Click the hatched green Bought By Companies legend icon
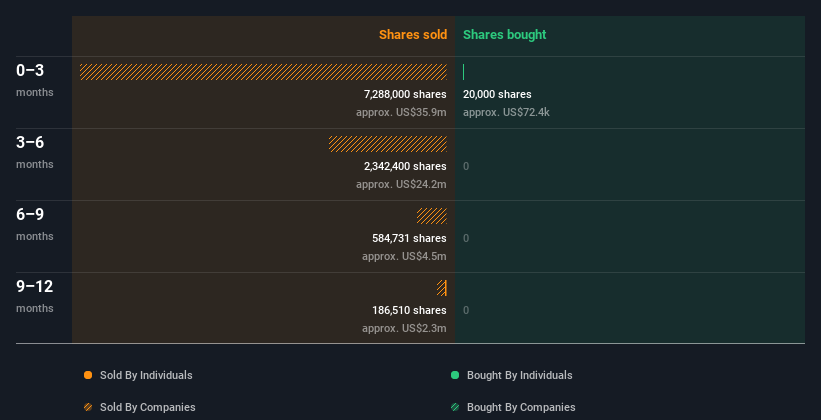Screen dimensions: 821x420 (455, 407)
